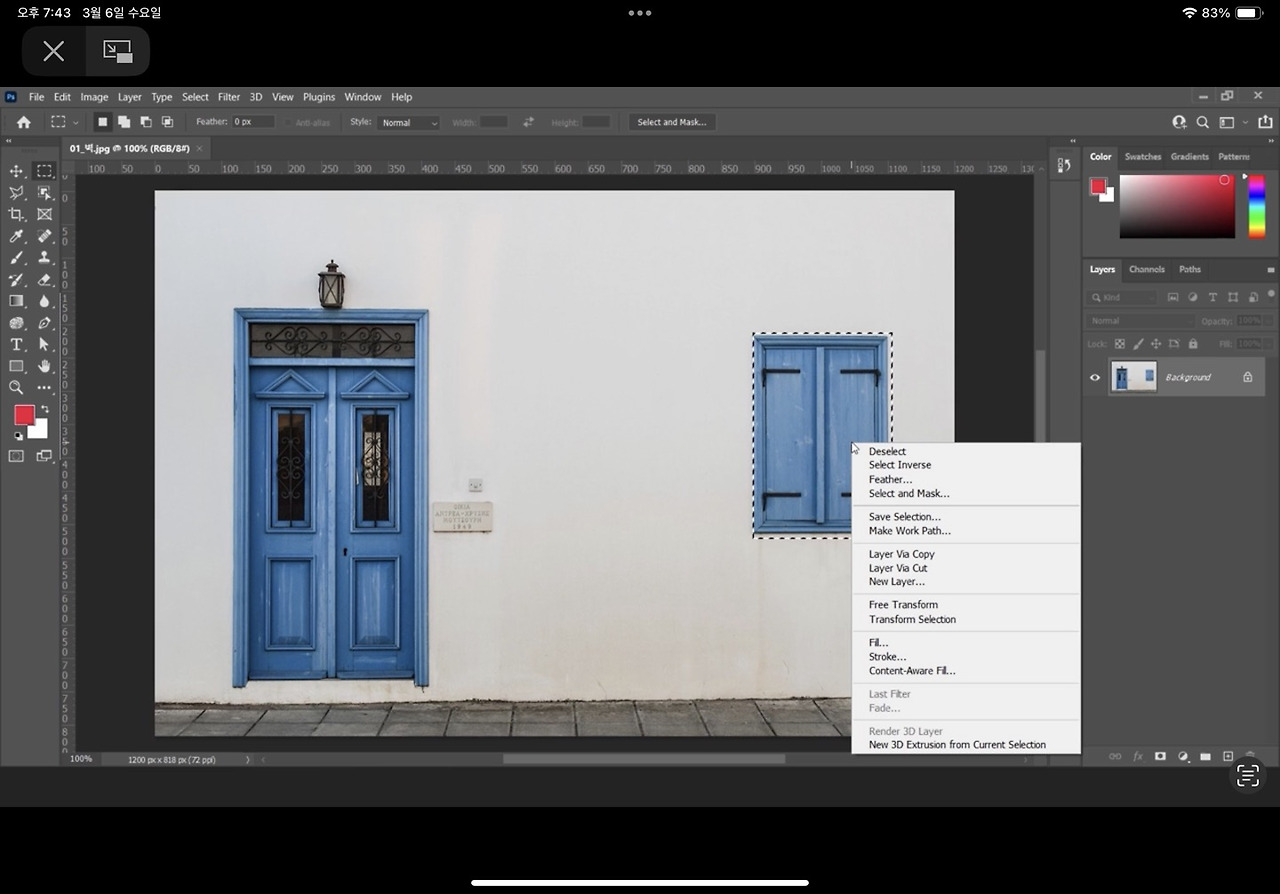Select the Clone Stamp tool
The height and width of the screenshot is (894, 1280).
click(x=44, y=258)
